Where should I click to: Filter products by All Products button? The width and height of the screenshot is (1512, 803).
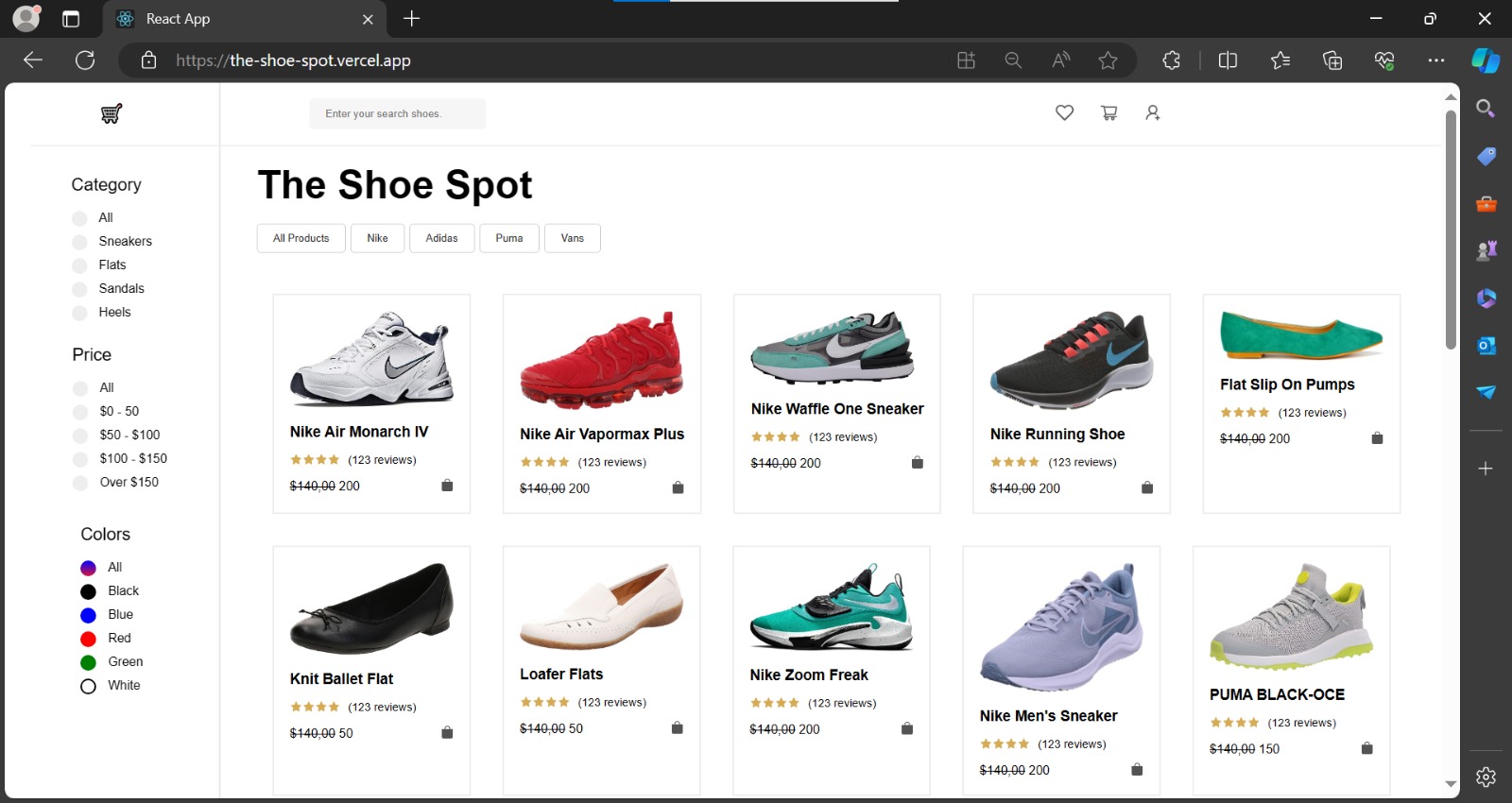pyautogui.click(x=301, y=238)
